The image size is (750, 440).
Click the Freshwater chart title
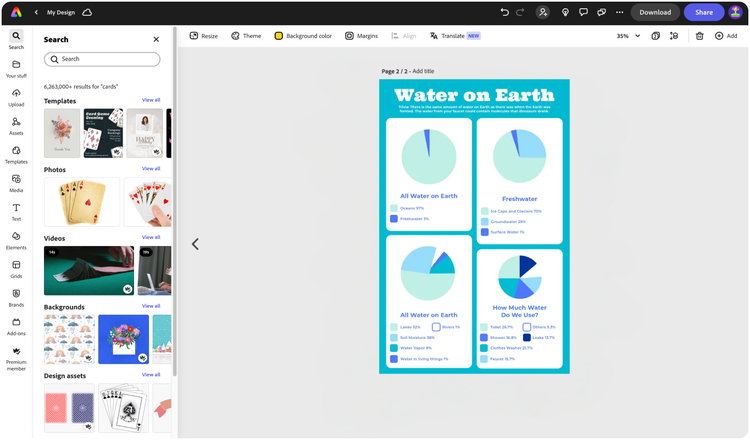(519, 198)
